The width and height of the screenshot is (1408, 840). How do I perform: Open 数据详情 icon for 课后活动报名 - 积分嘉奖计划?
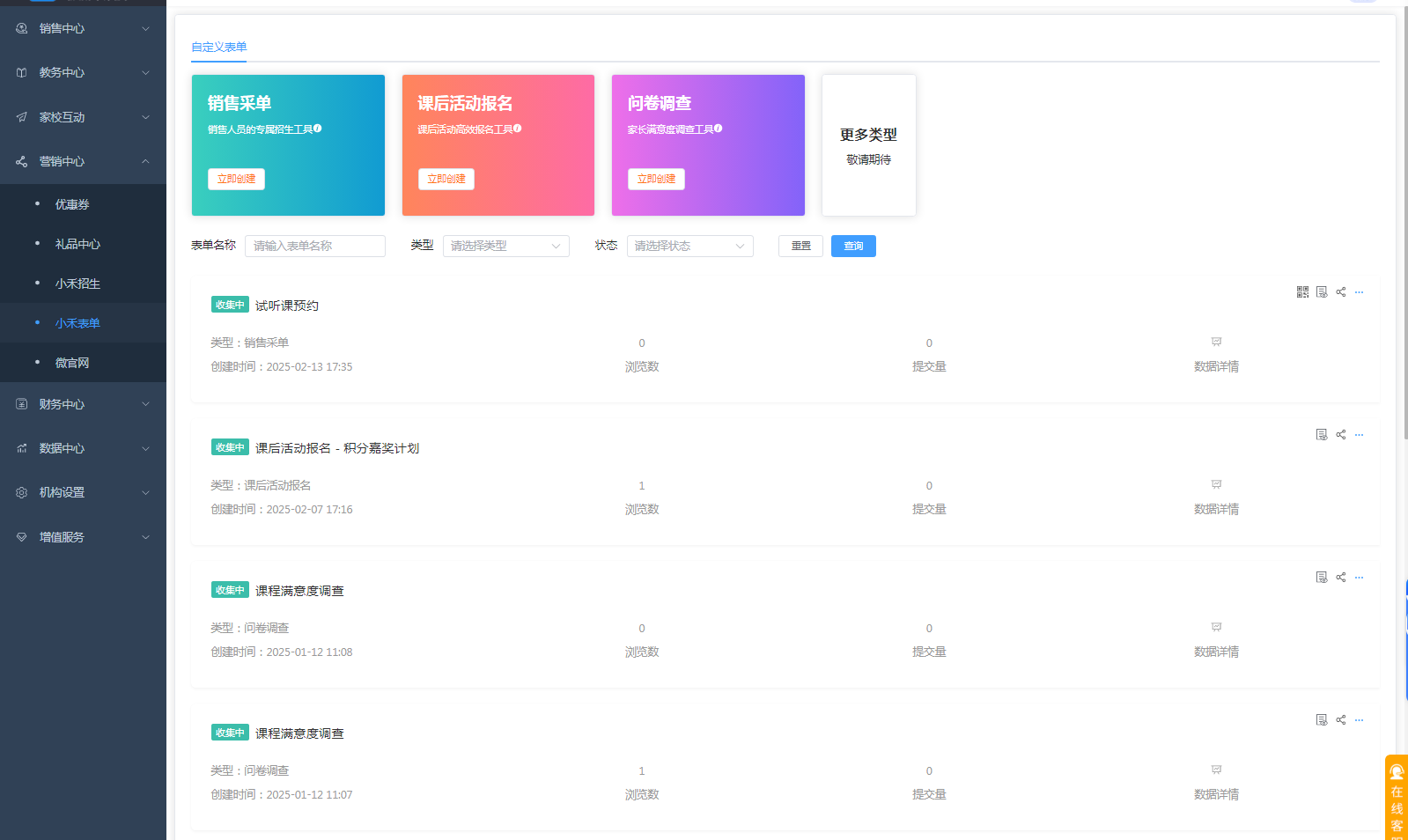(x=1216, y=484)
